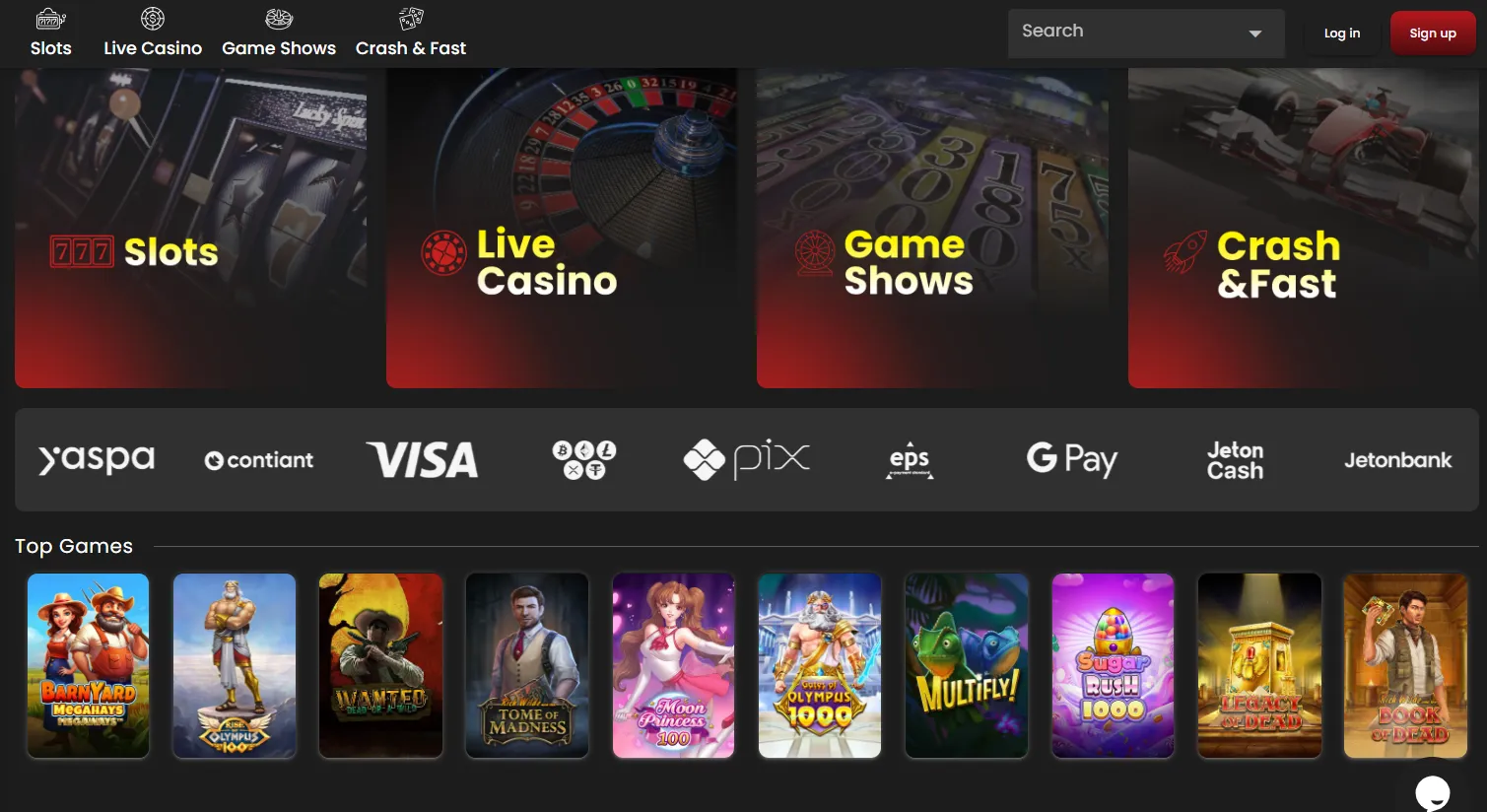Choose the Pix payment logo

click(746, 459)
